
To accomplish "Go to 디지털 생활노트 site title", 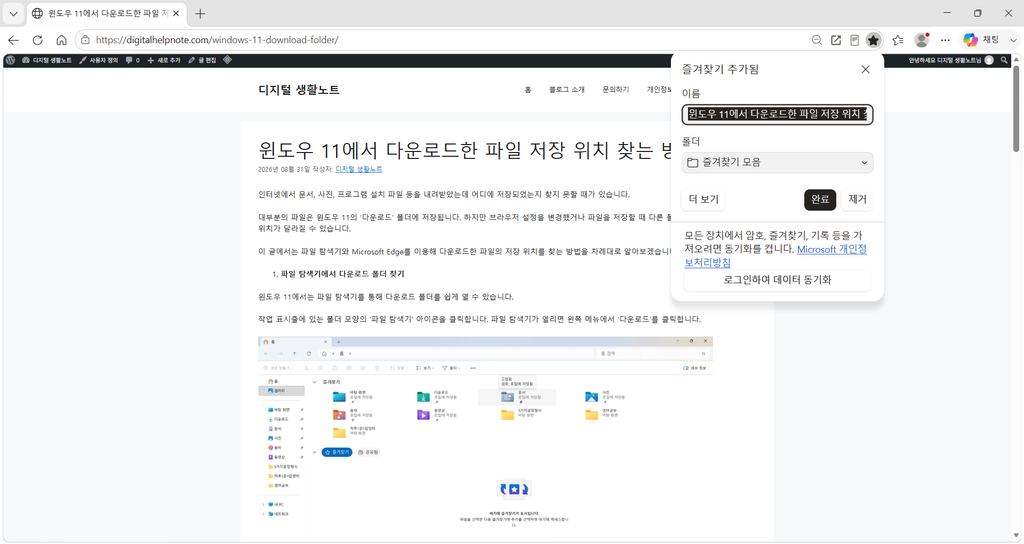I will (299, 90).
